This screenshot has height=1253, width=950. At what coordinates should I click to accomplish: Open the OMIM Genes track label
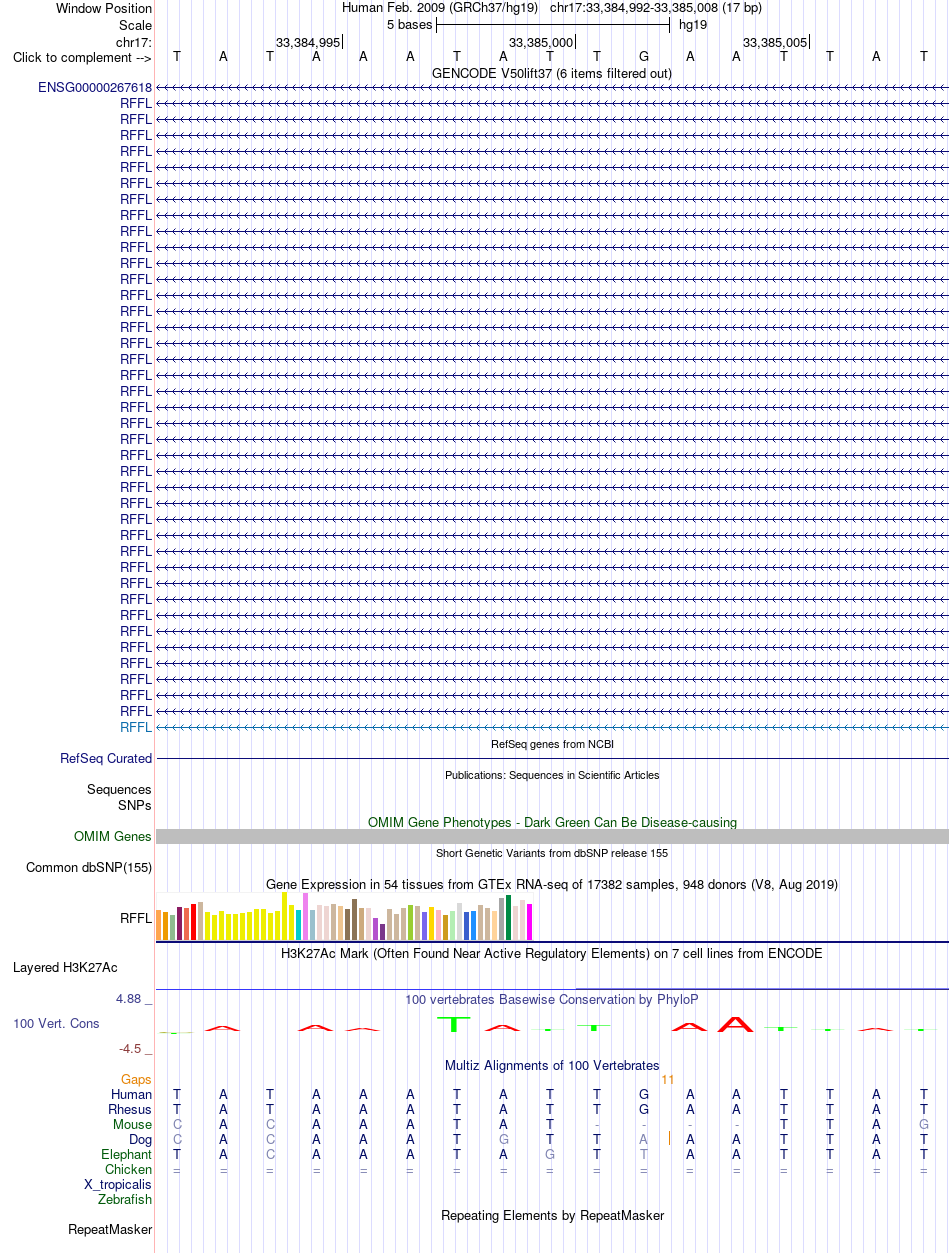click(113, 837)
